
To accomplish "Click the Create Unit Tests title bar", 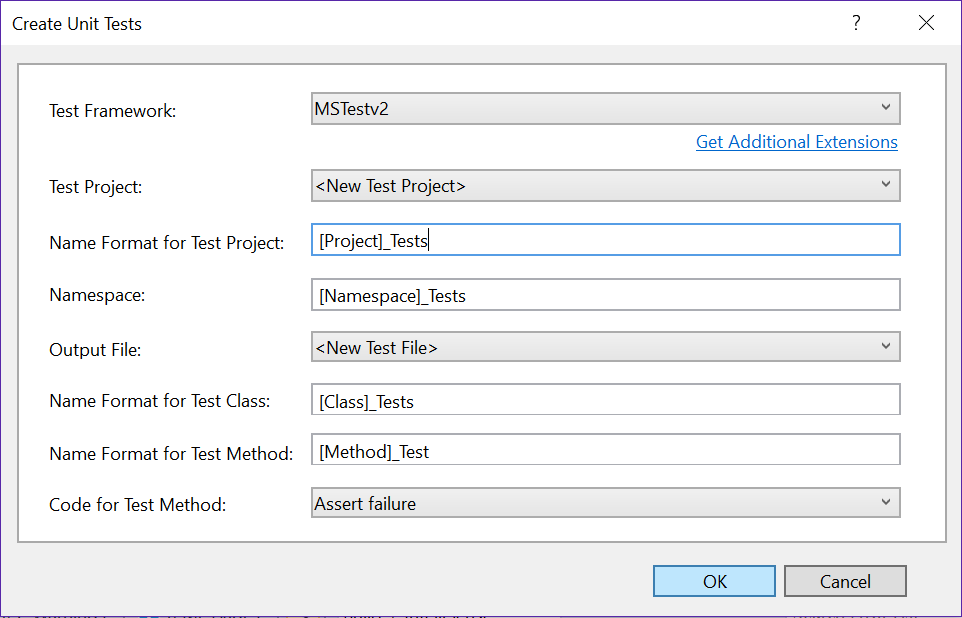I will pyautogui.click(x=400, y=23).
